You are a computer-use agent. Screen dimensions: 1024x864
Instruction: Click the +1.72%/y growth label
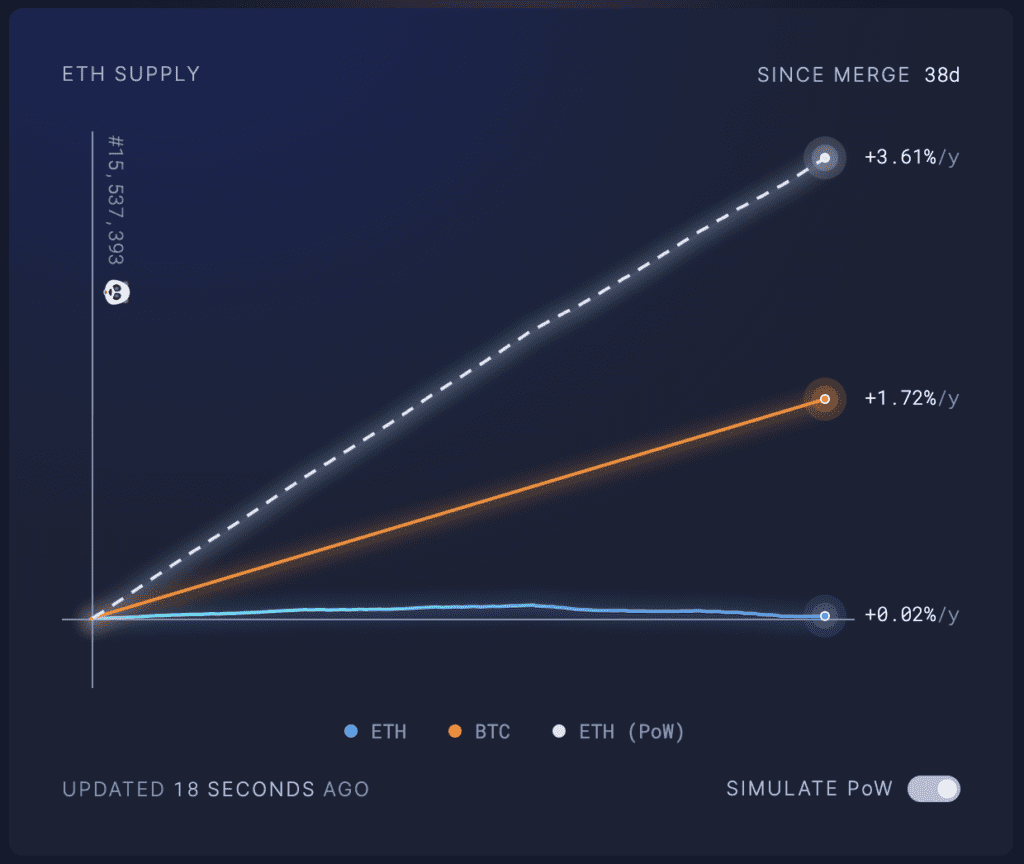912,398
